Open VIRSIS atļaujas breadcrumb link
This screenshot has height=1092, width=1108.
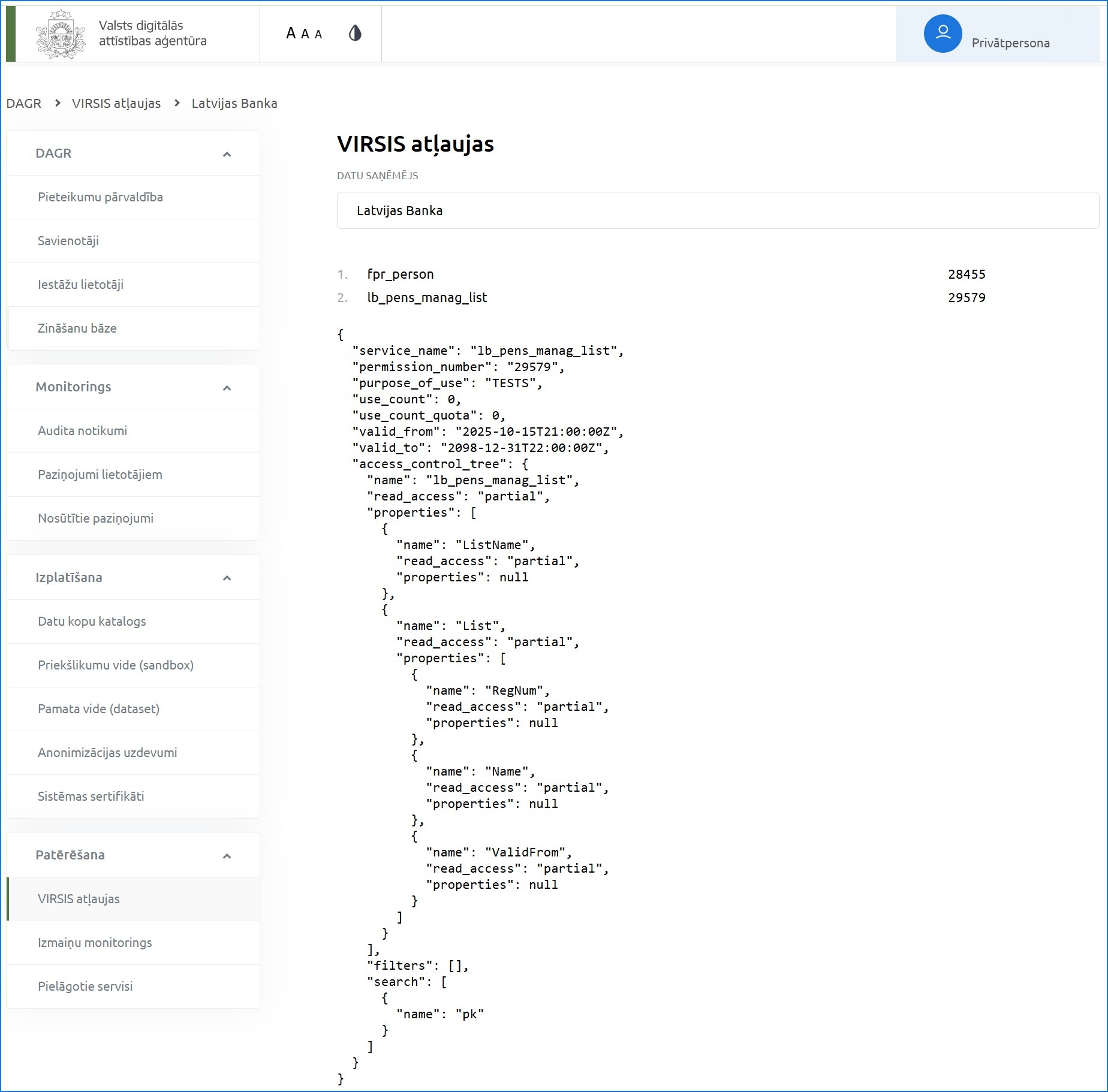[116, 103]
